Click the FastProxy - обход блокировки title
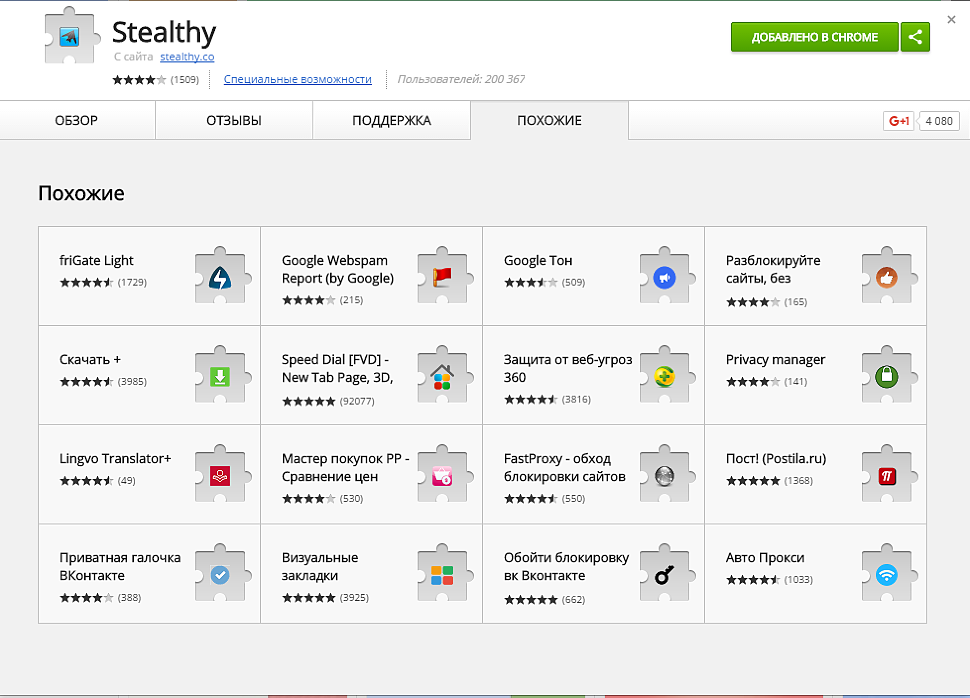 [565, 467]
